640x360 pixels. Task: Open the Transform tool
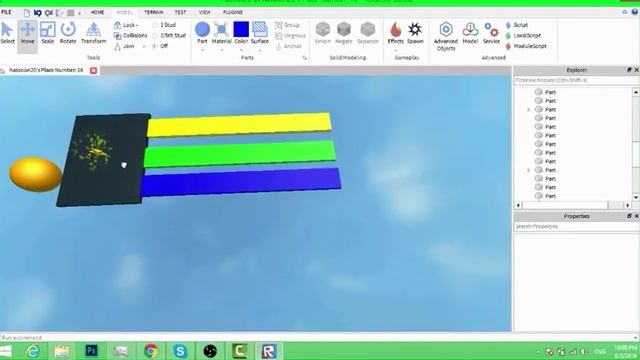coord(93,33)
